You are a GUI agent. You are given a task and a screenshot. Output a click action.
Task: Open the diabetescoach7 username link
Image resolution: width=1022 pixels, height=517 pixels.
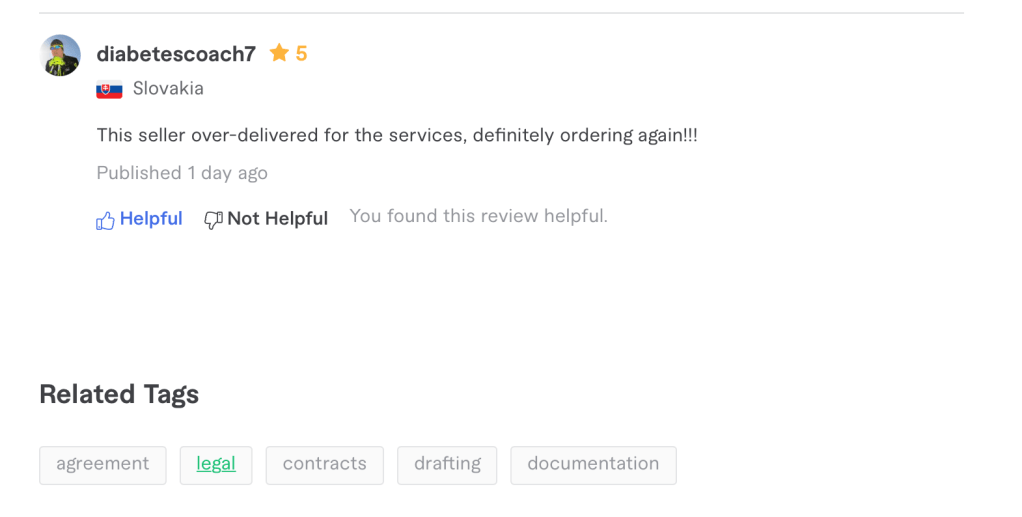pyautogui.click(x=176, y=54)
